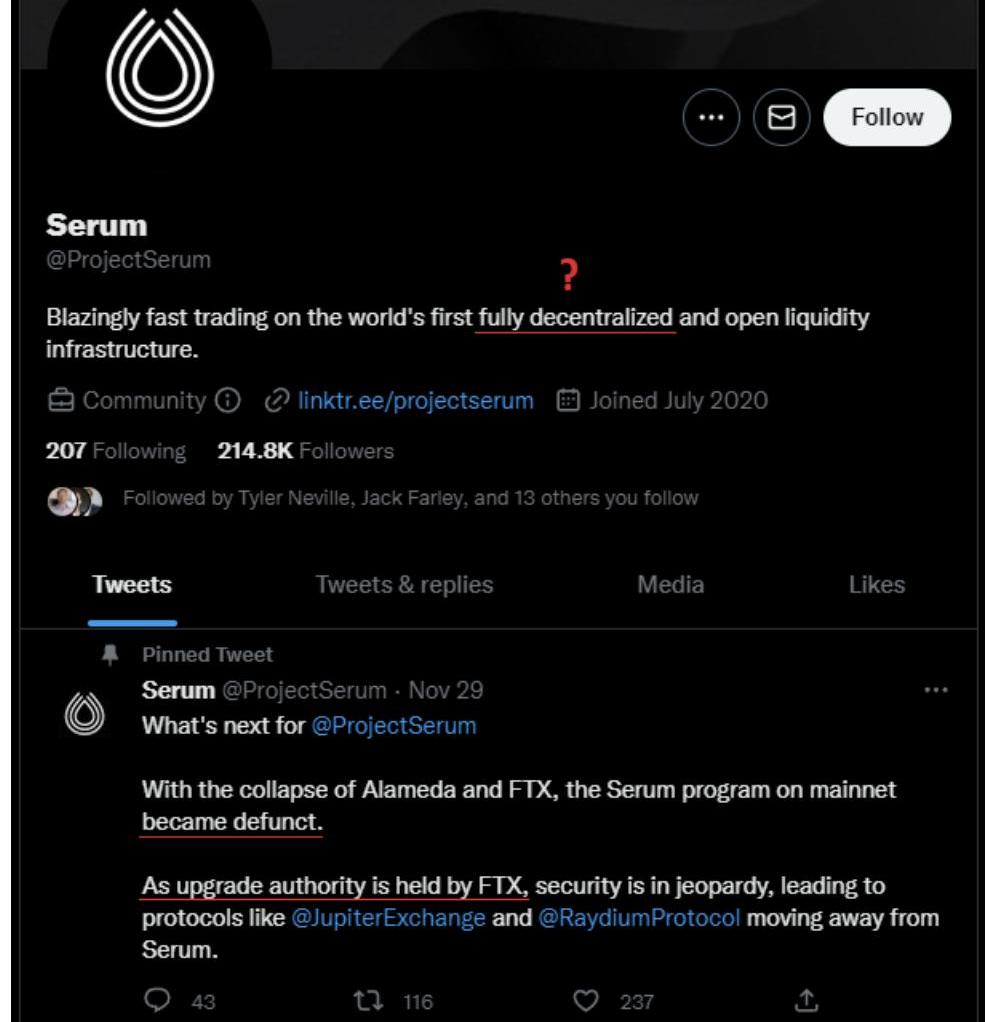Switch to Tweets & replies tab
990x1022 pixels.
point(404,585)
